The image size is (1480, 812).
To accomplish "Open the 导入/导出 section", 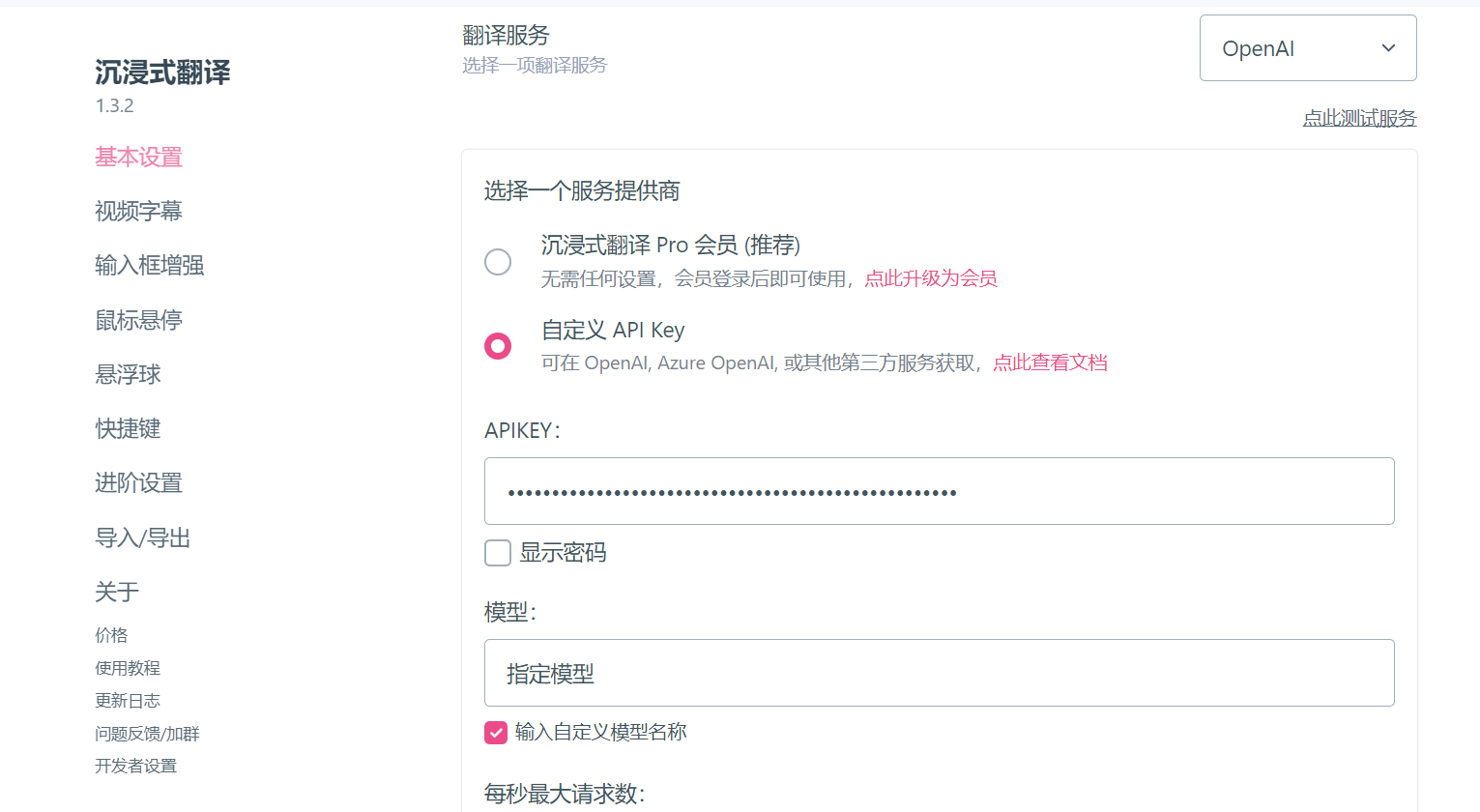I will click(140, 537).
